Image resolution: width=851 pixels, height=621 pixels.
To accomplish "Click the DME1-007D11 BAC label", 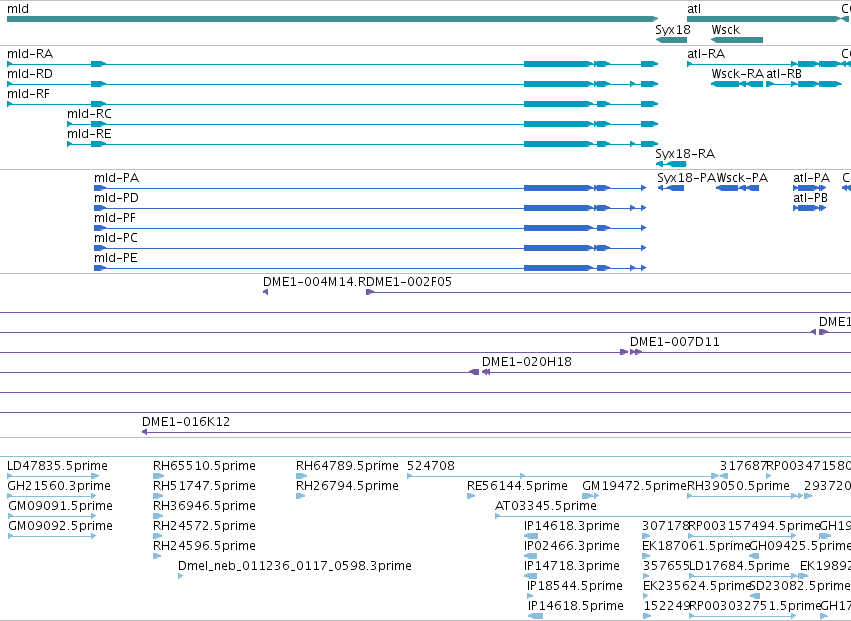I will pyautogui.click(x=675, y=342).
